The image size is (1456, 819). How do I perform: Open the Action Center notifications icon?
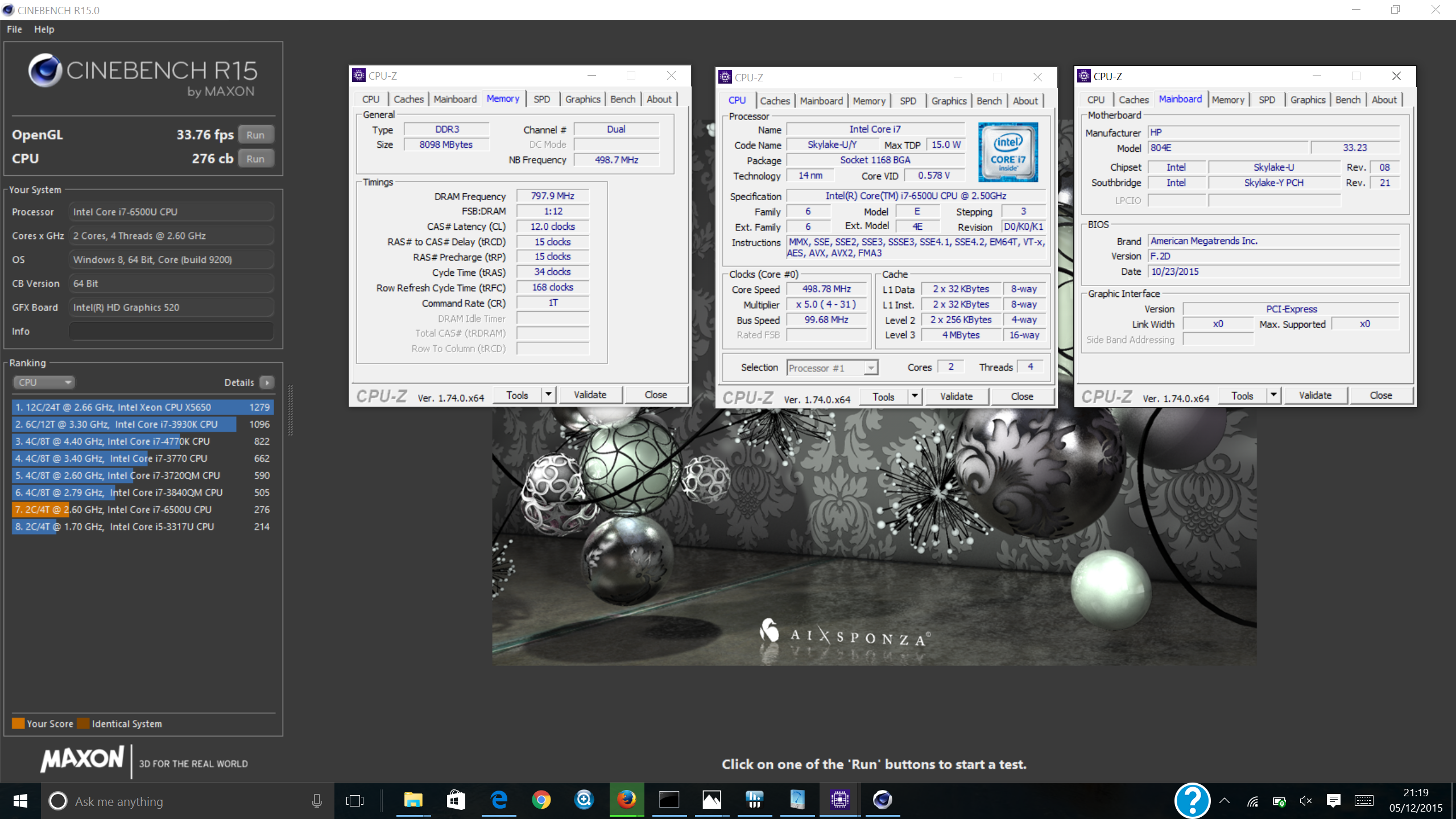(x=1333, y=801)
